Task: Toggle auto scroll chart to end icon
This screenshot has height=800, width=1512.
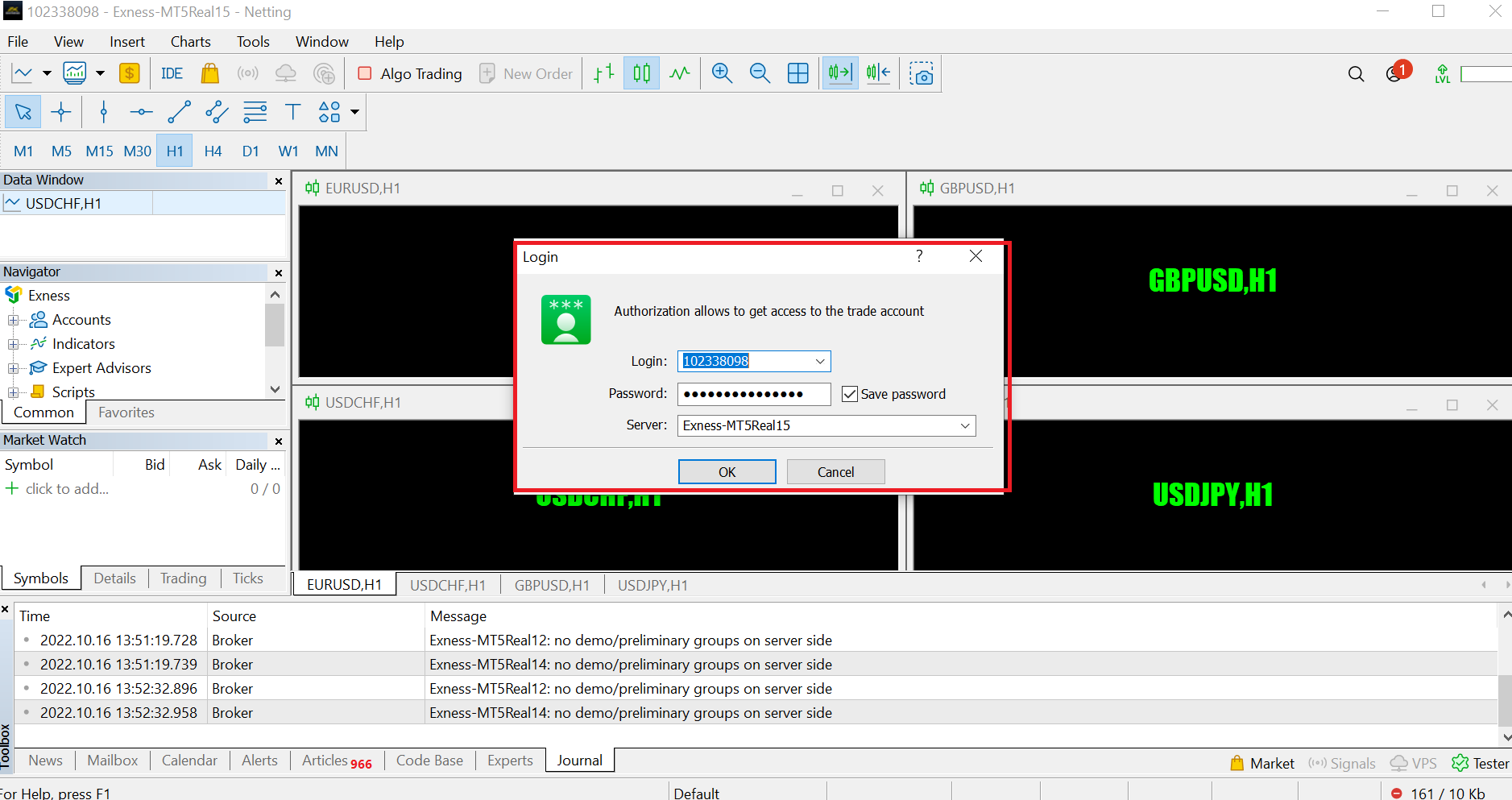Action: (x=840, y=73)
